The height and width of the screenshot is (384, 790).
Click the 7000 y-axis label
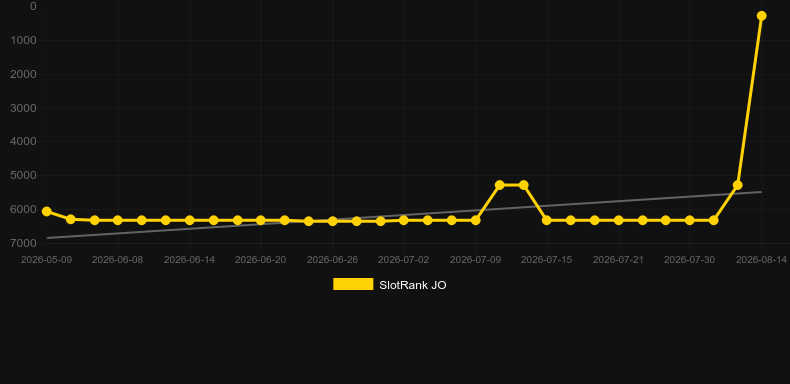coord(23,243)
